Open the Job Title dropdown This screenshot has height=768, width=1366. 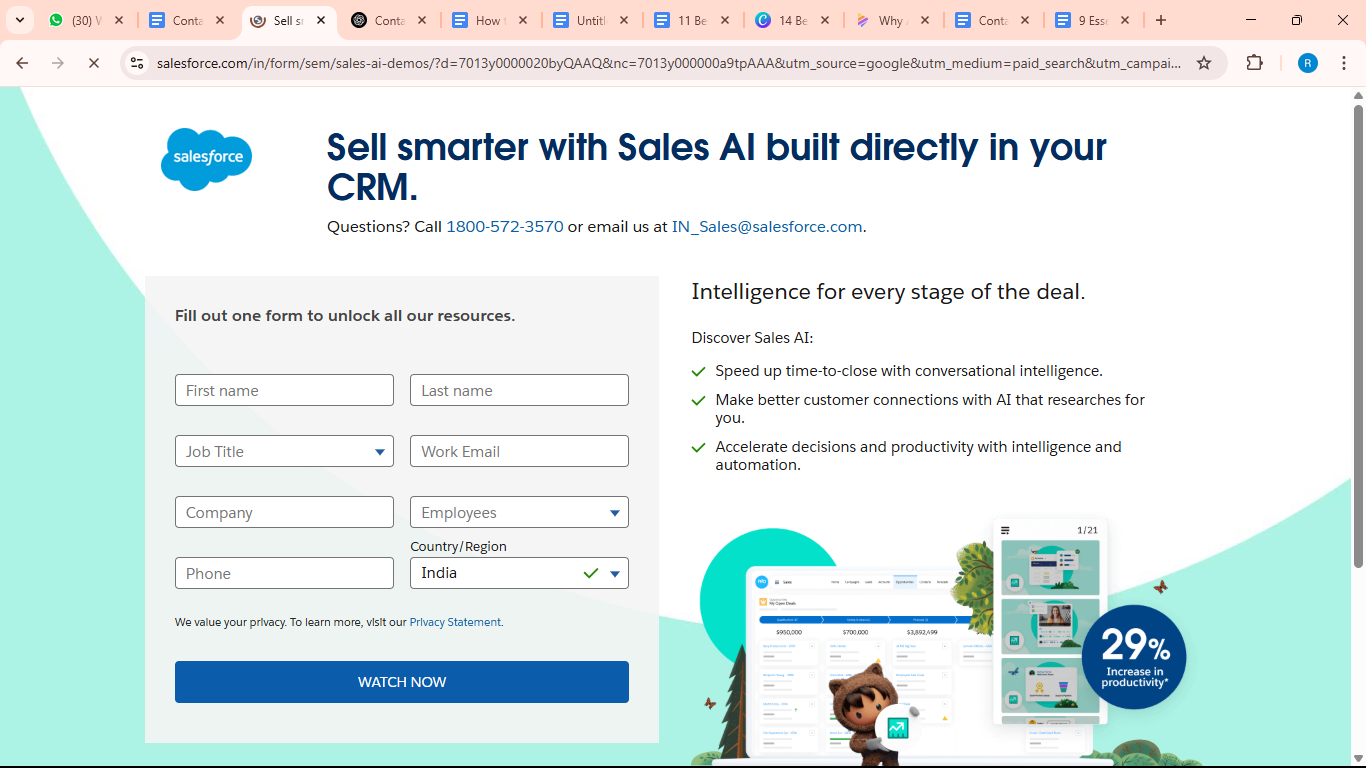284,451
